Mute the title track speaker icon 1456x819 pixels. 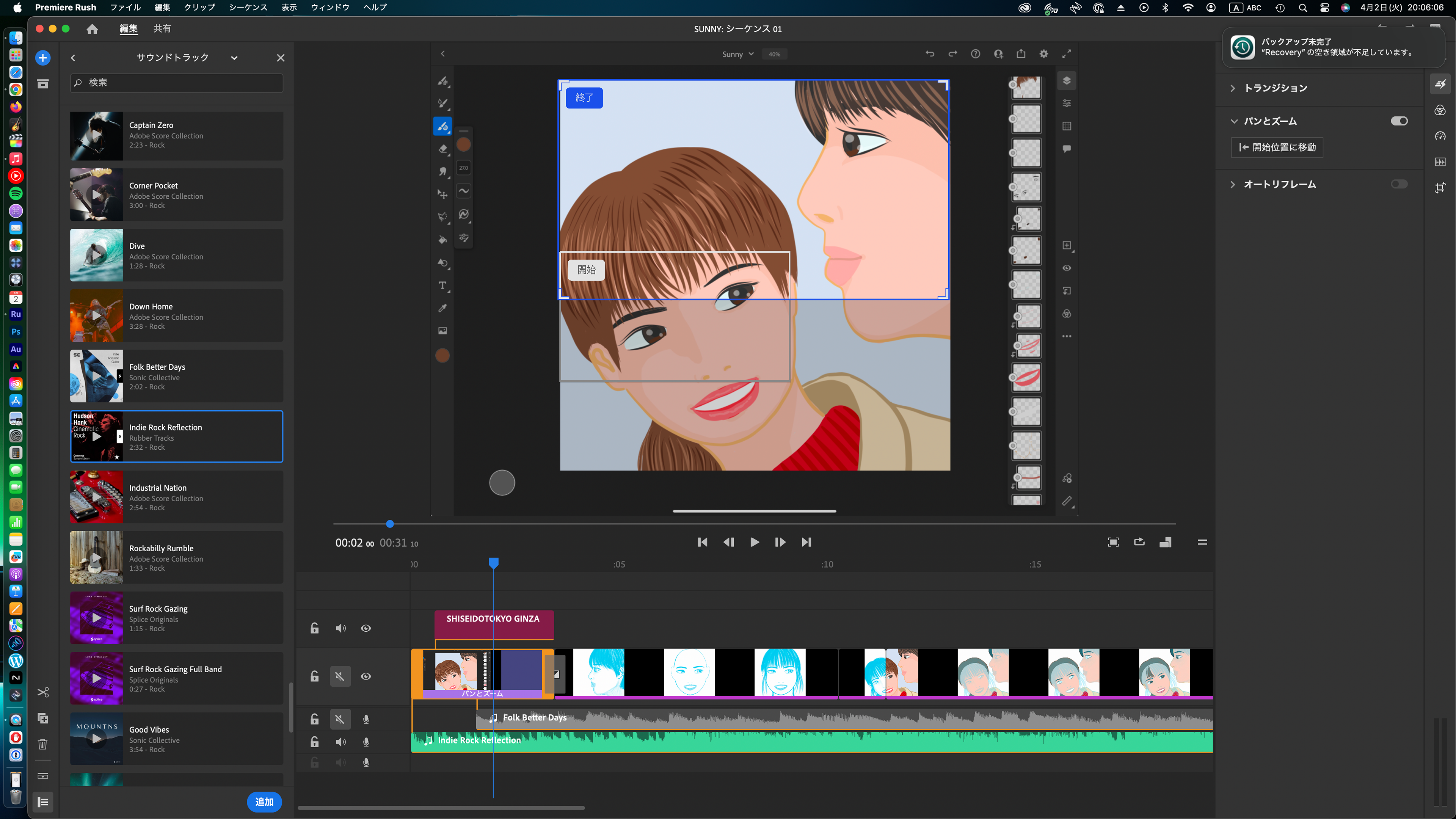(340, 628)
